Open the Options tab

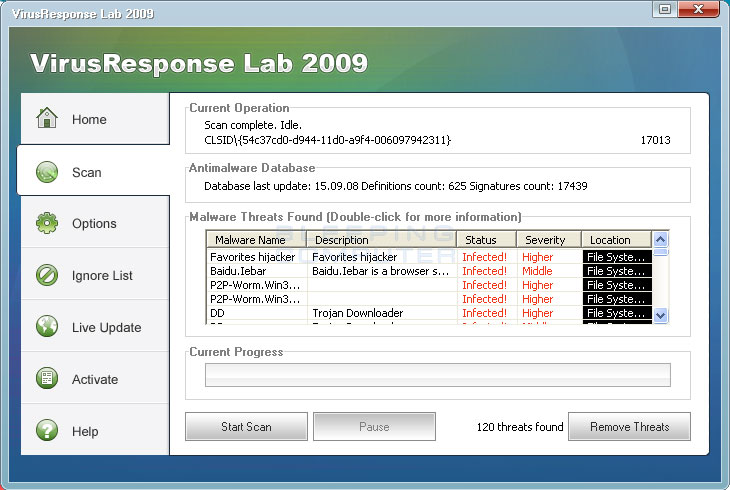(95, 222)
